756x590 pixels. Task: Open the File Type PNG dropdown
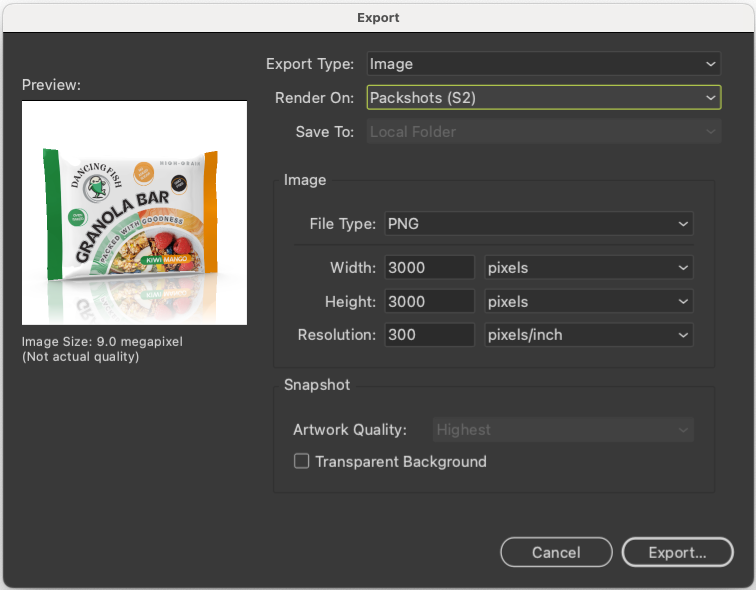(x=539, y=224)
